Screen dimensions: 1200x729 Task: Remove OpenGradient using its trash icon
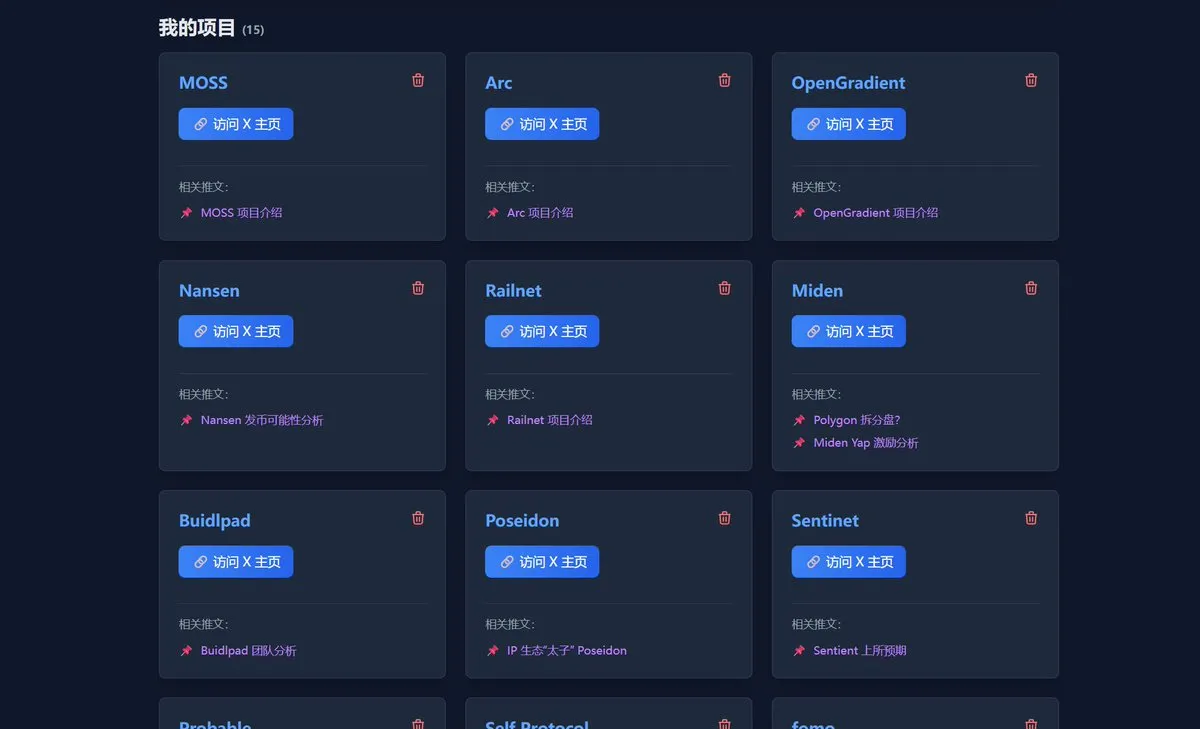pos(1031,80)
